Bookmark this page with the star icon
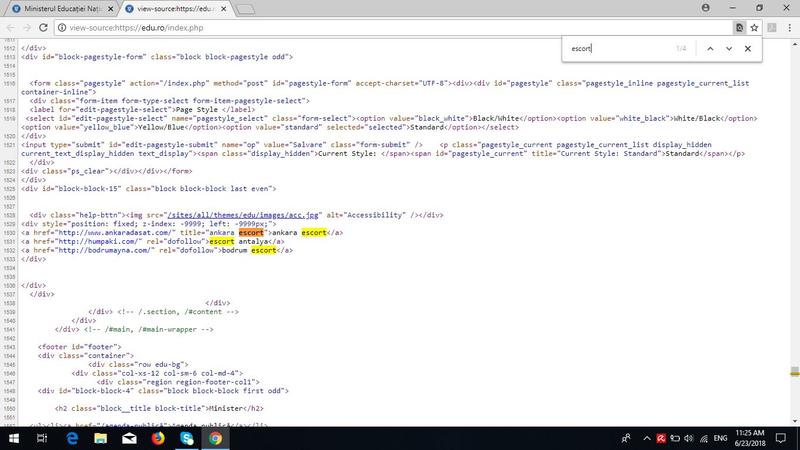800x450 pixels. (x=755, y=27)
